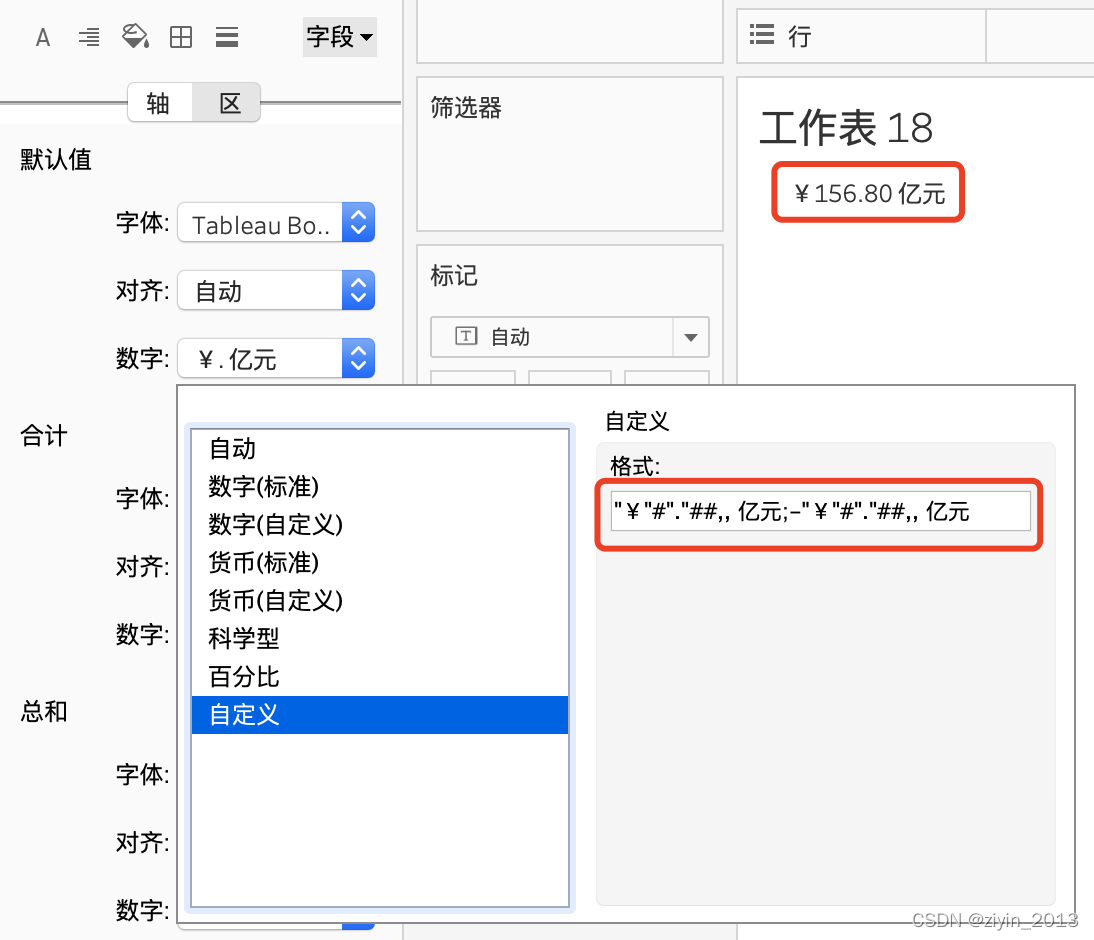Click the custom 格式 input field
This screenshot has height=940, width=1094.
[x=820, y=512]
